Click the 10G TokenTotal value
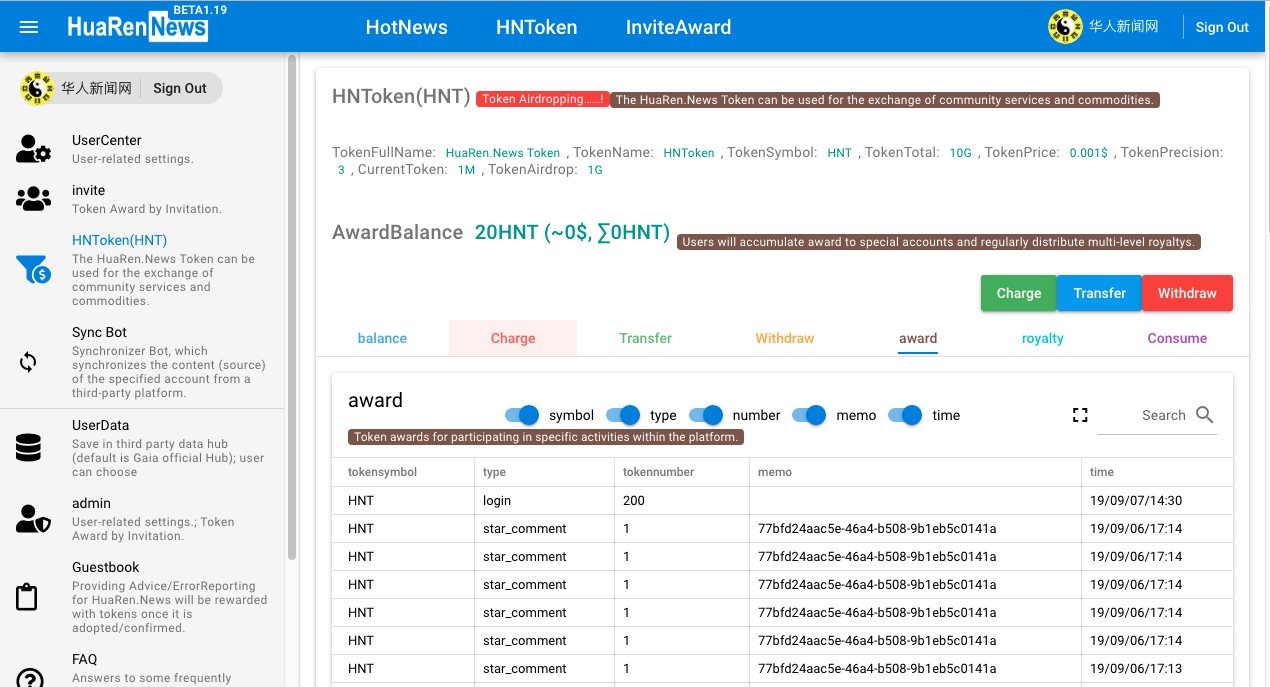Screen dimensions: 1270x687 pyautogui.click(x=961, y=153)
